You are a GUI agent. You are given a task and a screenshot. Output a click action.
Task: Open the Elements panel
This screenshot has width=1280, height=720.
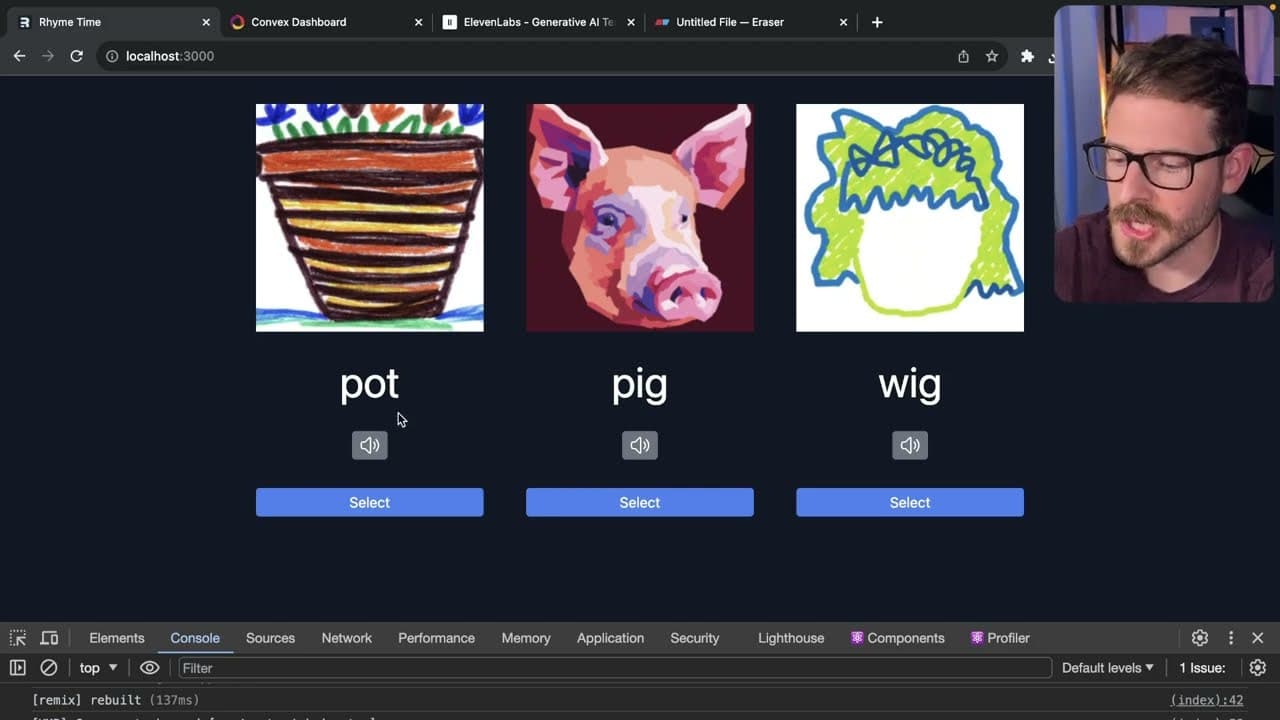click(117, 638)
